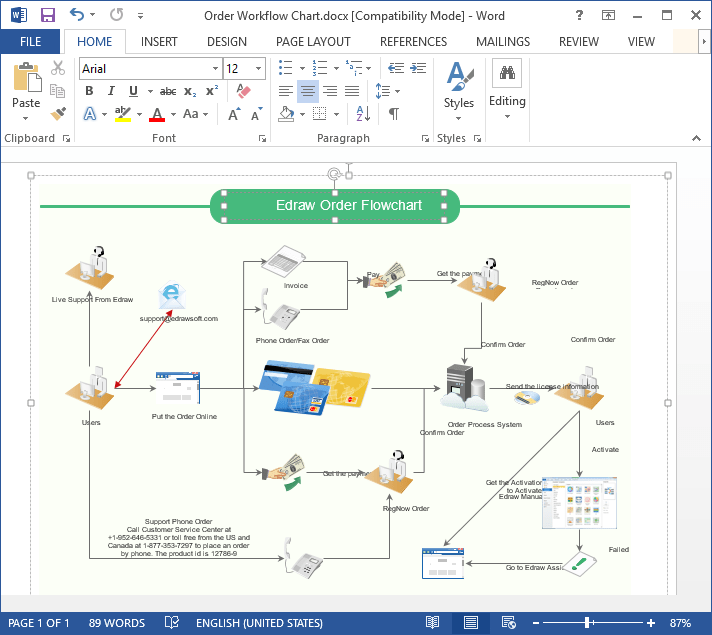Image resolution: width=712 pixels, height=635 pixels.
Task: Toggle Bold formatting
Action: pyautogui.click(x=89, y=91)
